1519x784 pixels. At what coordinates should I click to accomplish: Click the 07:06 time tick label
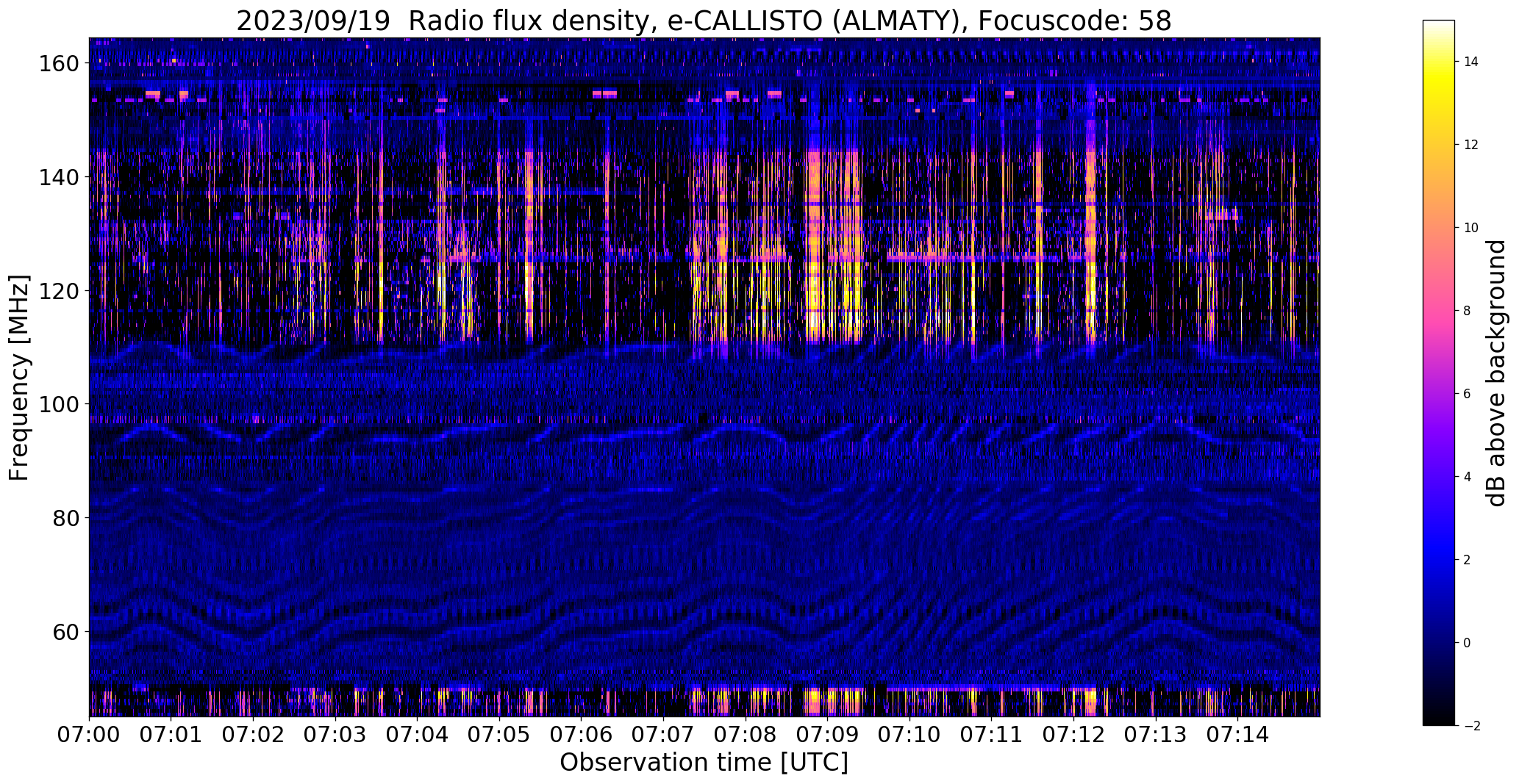tap(582, 735)
